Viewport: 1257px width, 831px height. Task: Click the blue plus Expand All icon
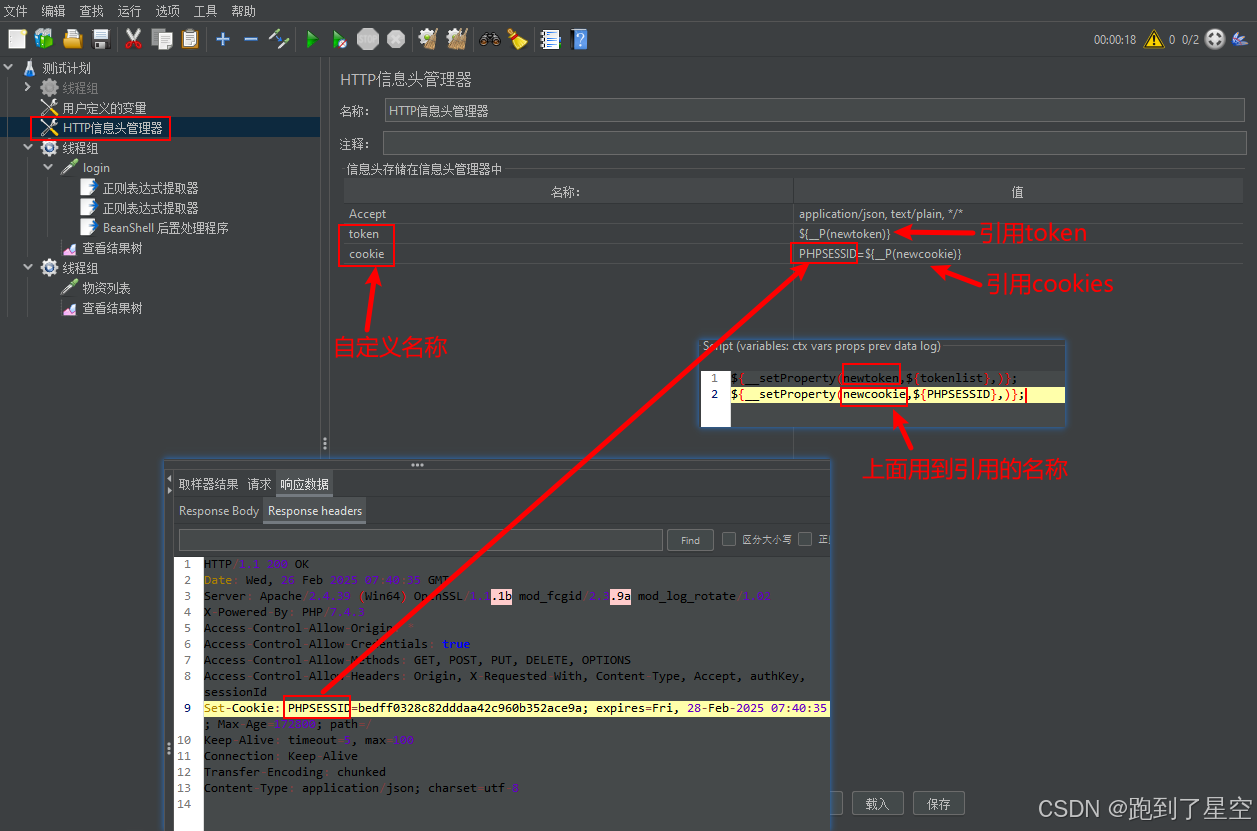tap(223, 39)
